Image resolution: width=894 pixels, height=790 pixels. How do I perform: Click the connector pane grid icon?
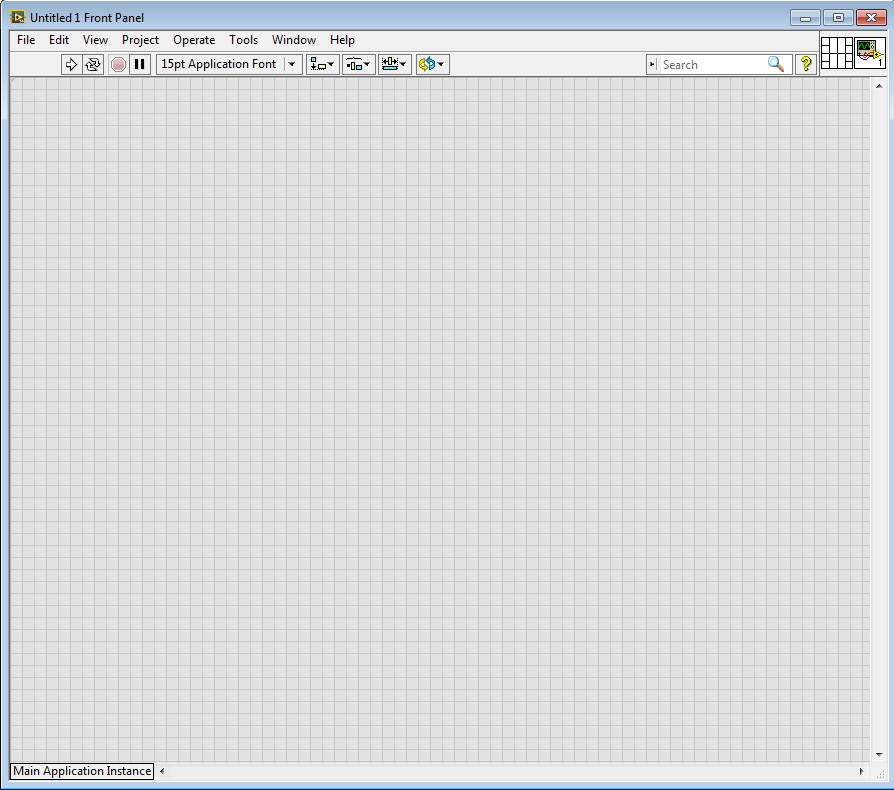(x=836, y=53)
